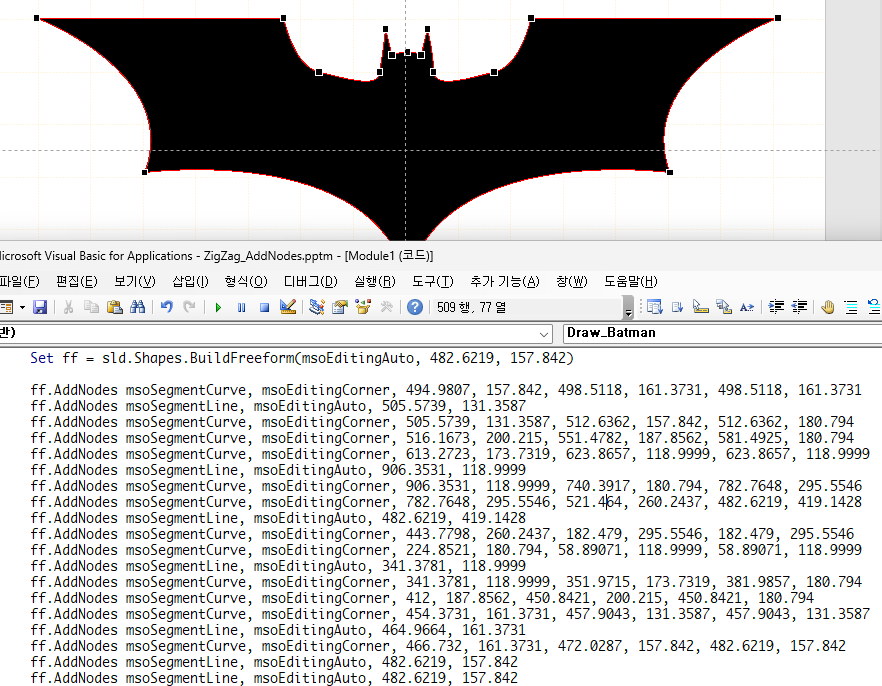Click the Uncomment Block icon
Screen dimensions: 882x686
pyautogui.click(x=874, y=307)
